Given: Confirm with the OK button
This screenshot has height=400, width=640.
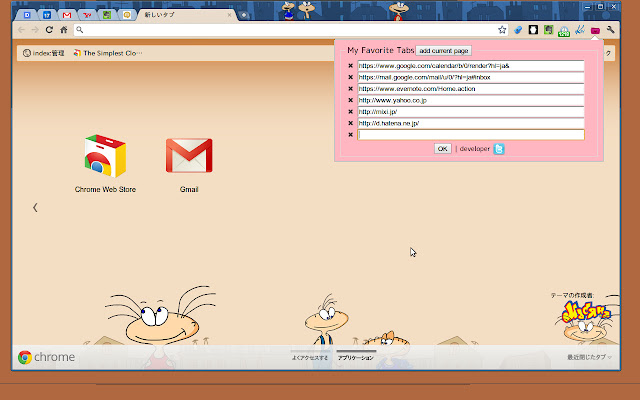Looking at the screenshot, I should pos(442,149).
